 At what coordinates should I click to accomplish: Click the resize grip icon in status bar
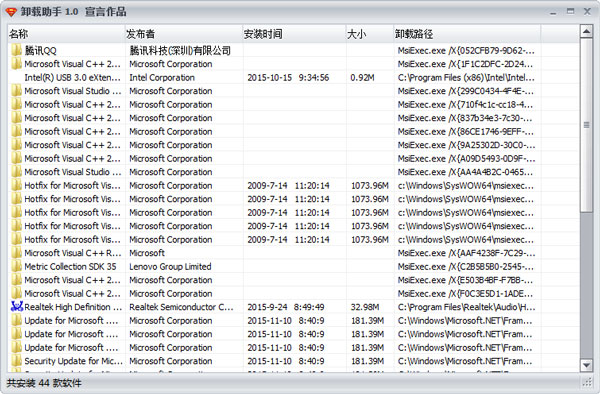click(x=587, y=382)
